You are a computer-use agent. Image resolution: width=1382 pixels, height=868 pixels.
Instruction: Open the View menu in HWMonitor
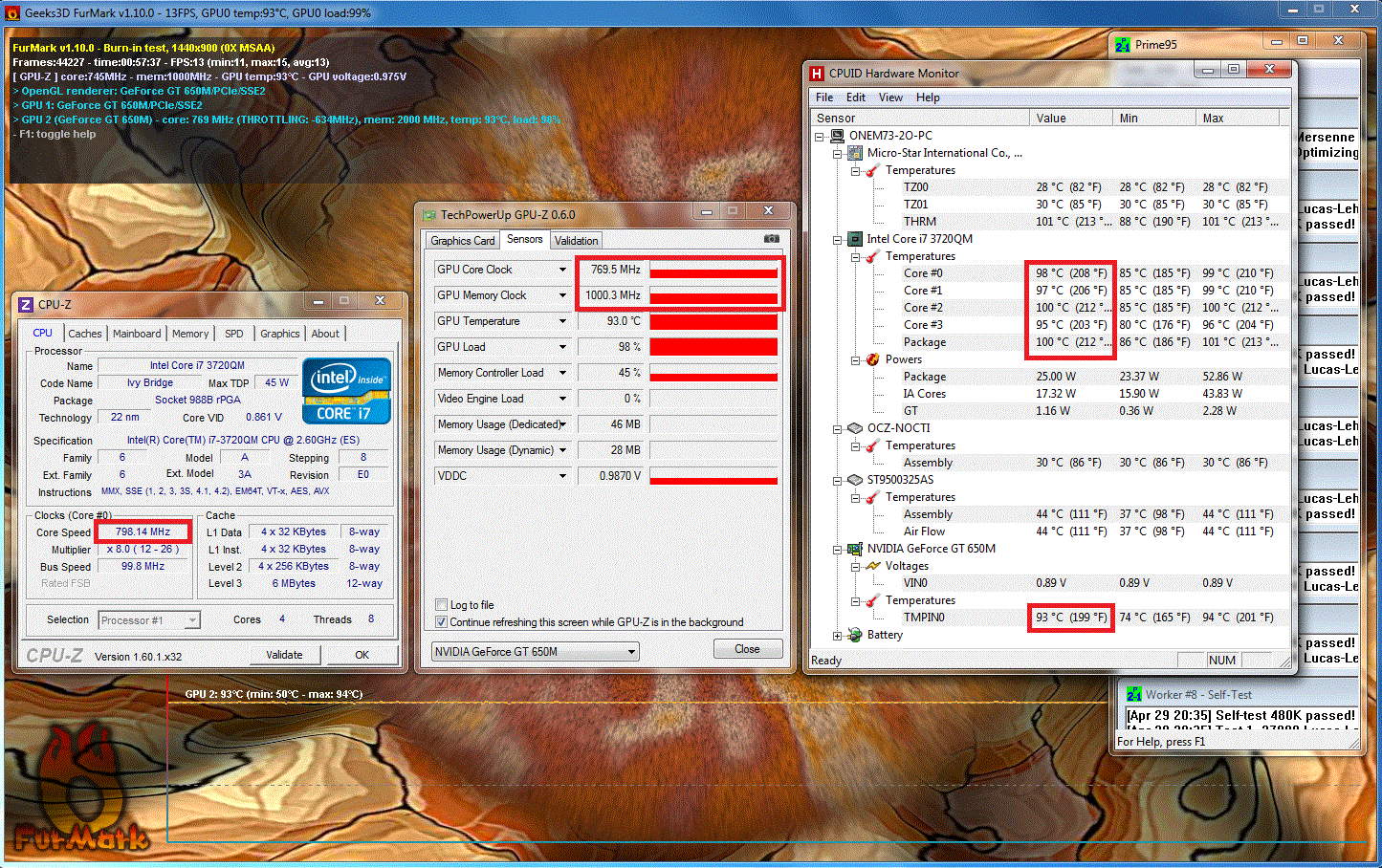890,98
